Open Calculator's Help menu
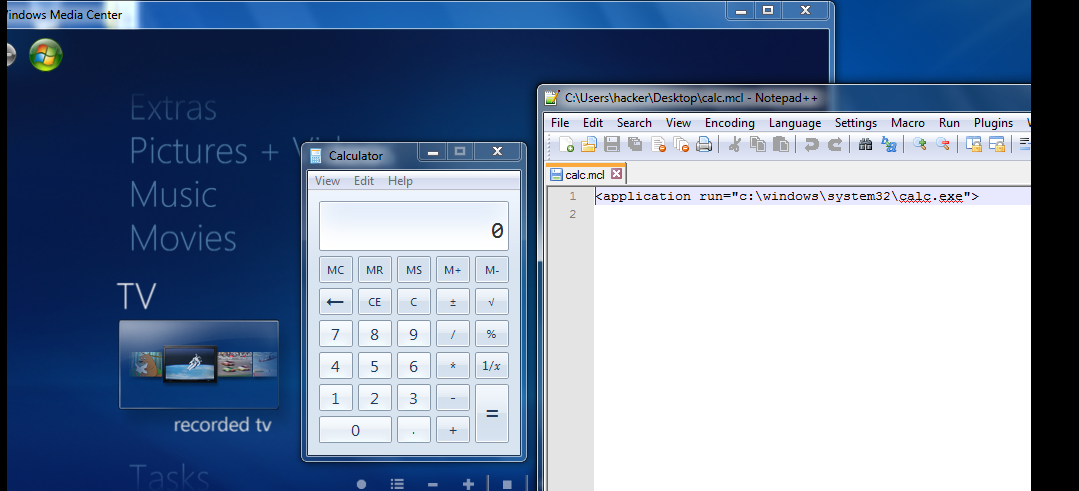The height and width of the screenshot is (491, 1079). click(x=400, y=181)
